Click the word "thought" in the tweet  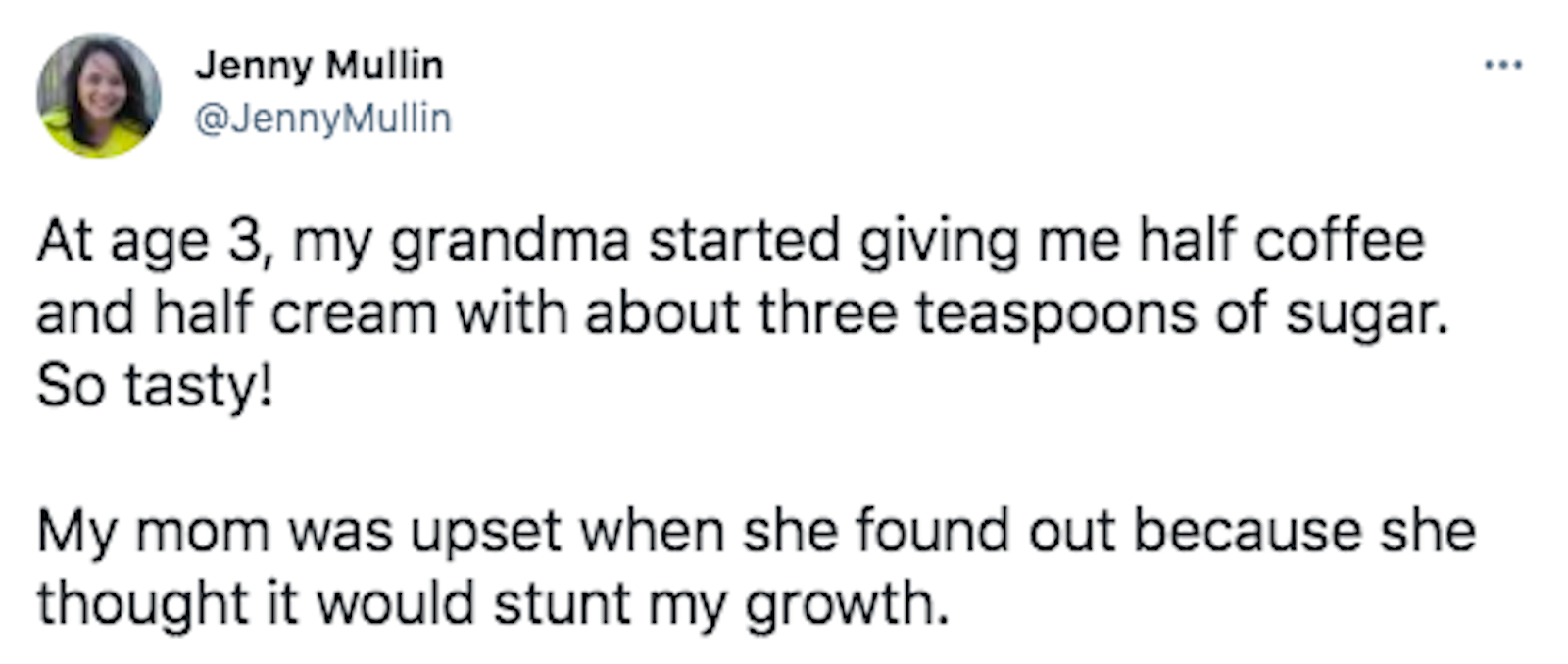[143, 604]
